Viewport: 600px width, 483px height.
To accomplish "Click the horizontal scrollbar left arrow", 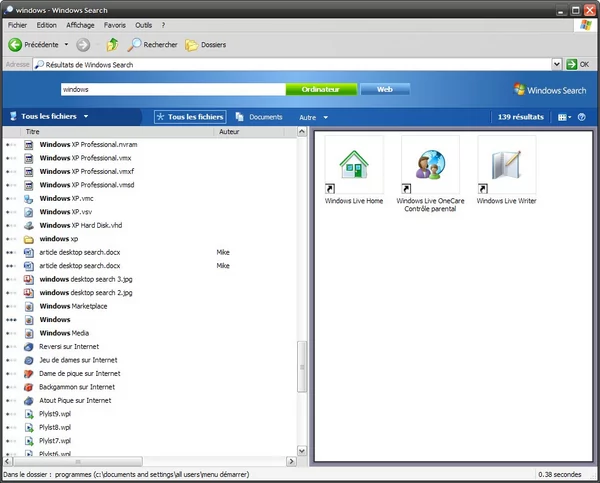I will click(7, 462).
